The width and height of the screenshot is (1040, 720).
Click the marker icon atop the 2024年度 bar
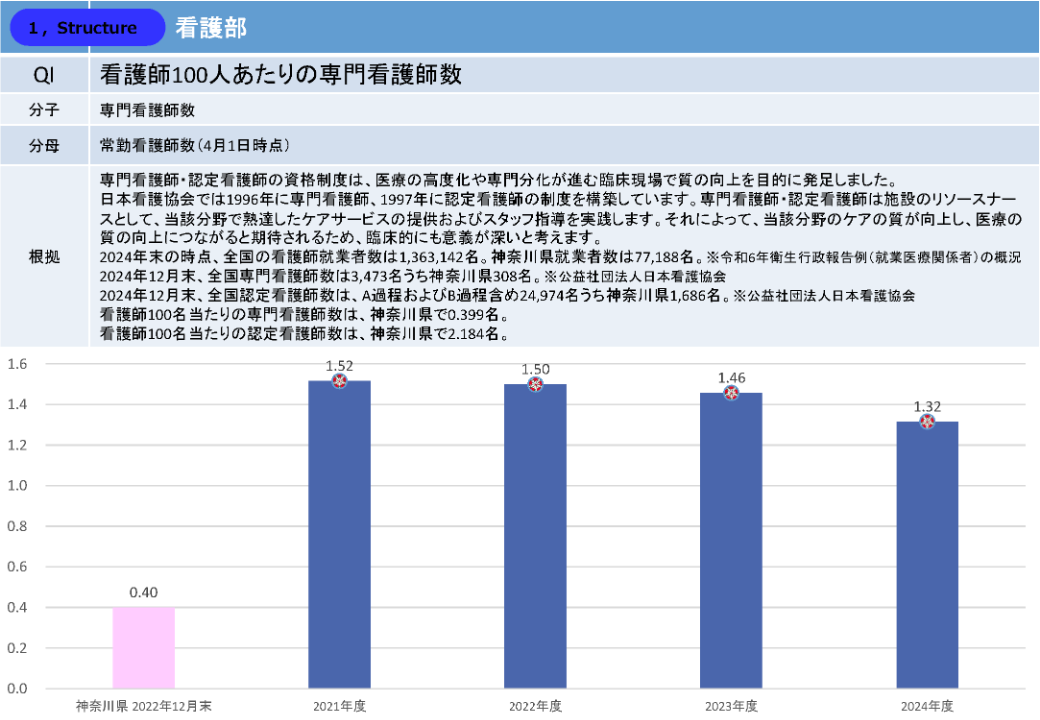[927, 422]
